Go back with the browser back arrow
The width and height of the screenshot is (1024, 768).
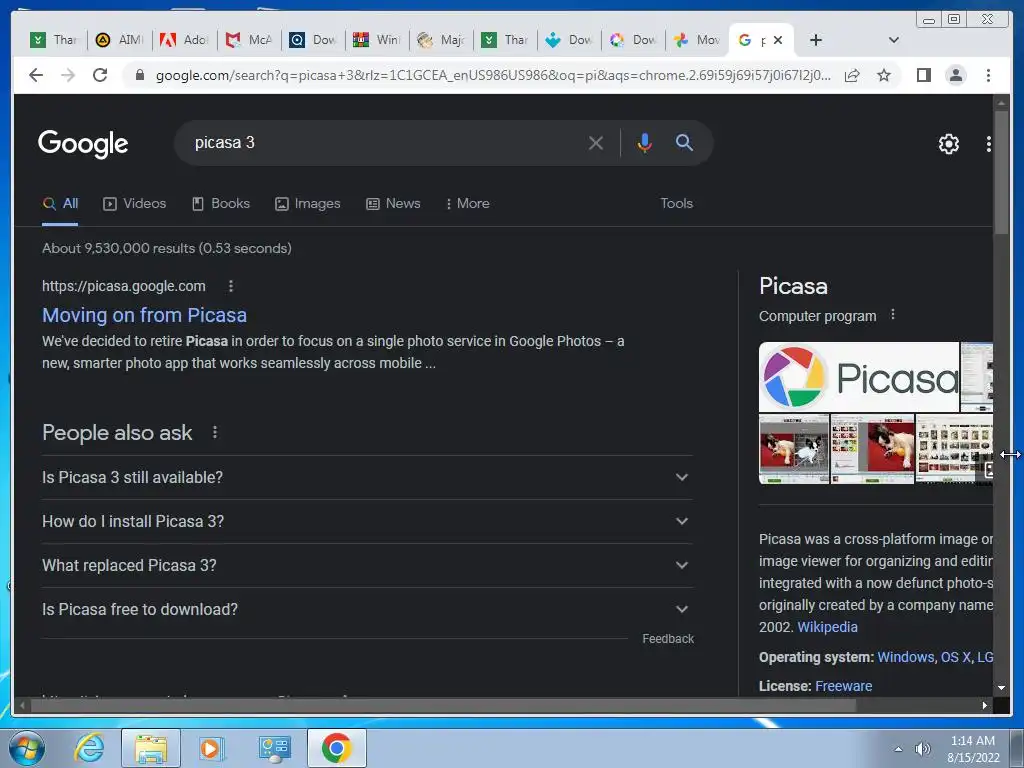click(37, 75)
